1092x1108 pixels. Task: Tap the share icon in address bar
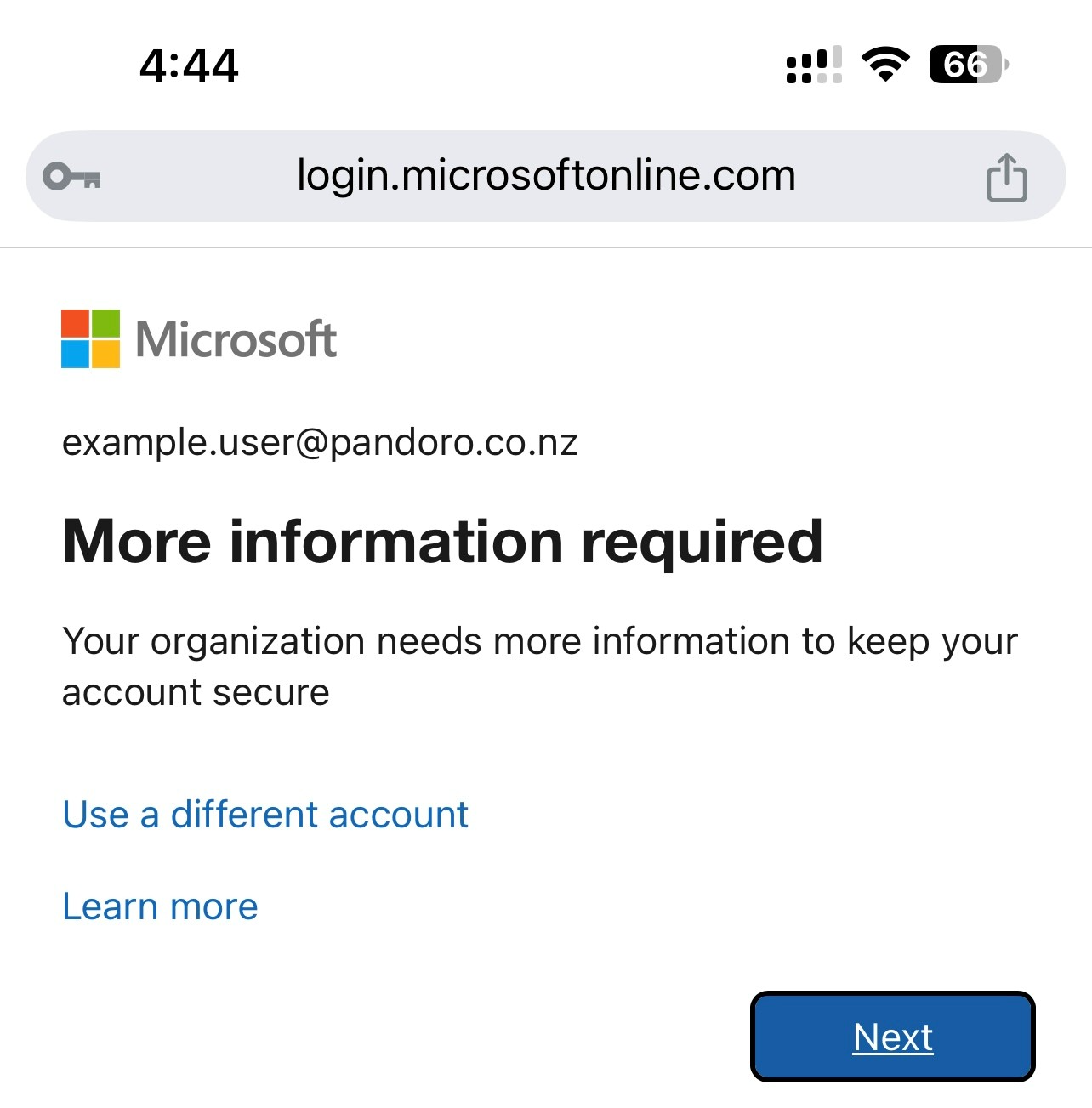[1006, 178]
